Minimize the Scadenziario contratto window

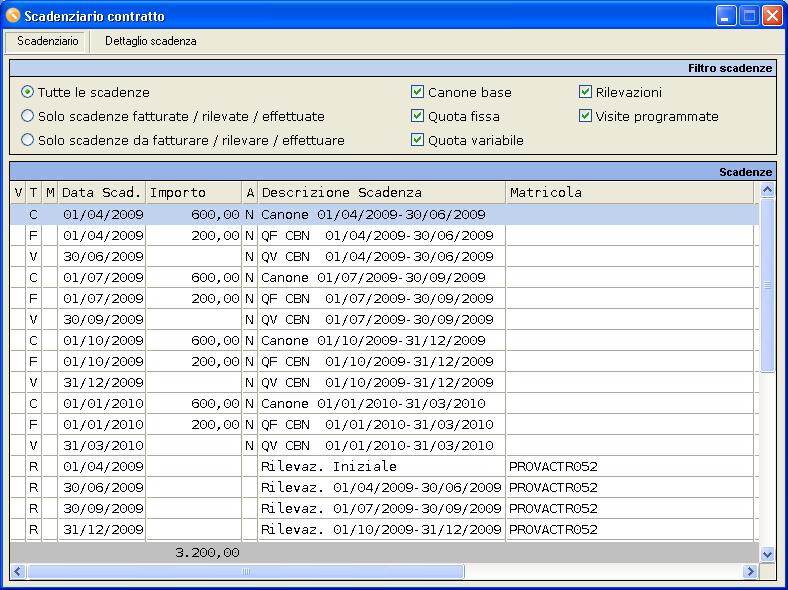tap(726, 16)
